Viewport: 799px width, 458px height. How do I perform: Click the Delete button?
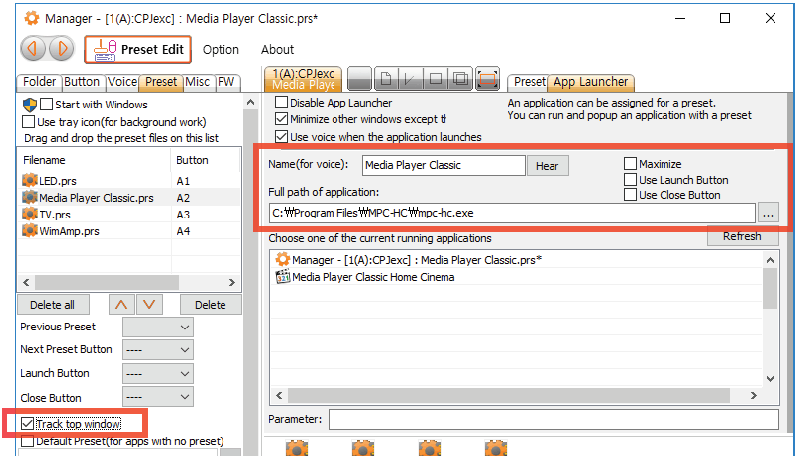[210, 305]
